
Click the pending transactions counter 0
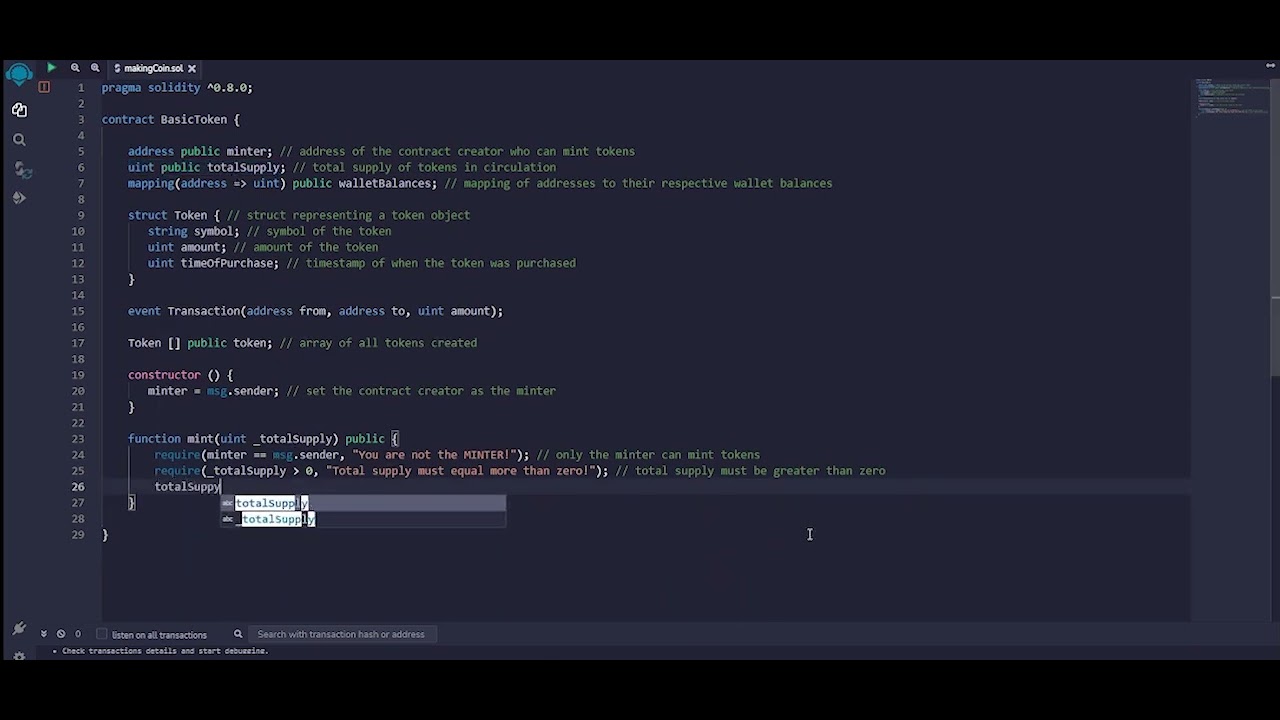(78, 634)
